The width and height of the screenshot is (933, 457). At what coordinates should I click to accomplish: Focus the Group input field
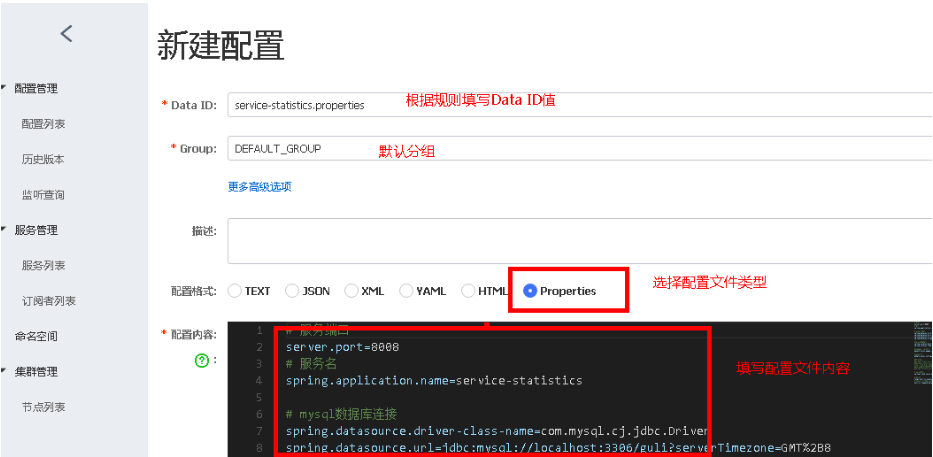[580, 149]
